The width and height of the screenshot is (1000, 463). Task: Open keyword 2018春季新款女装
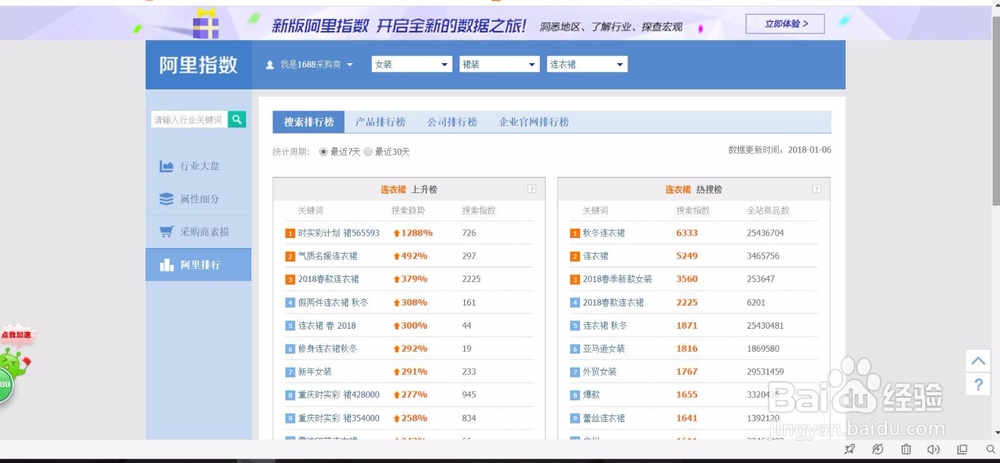tap(617, 279)
